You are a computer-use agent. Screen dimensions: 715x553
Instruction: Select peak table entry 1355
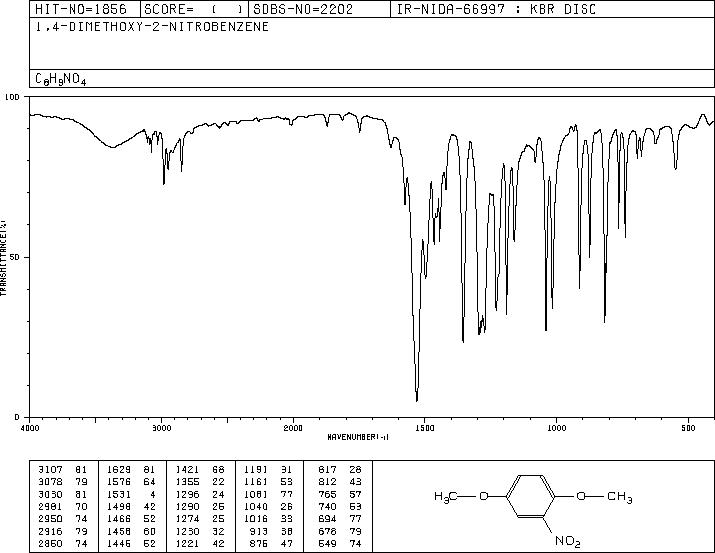click(188, 482)
